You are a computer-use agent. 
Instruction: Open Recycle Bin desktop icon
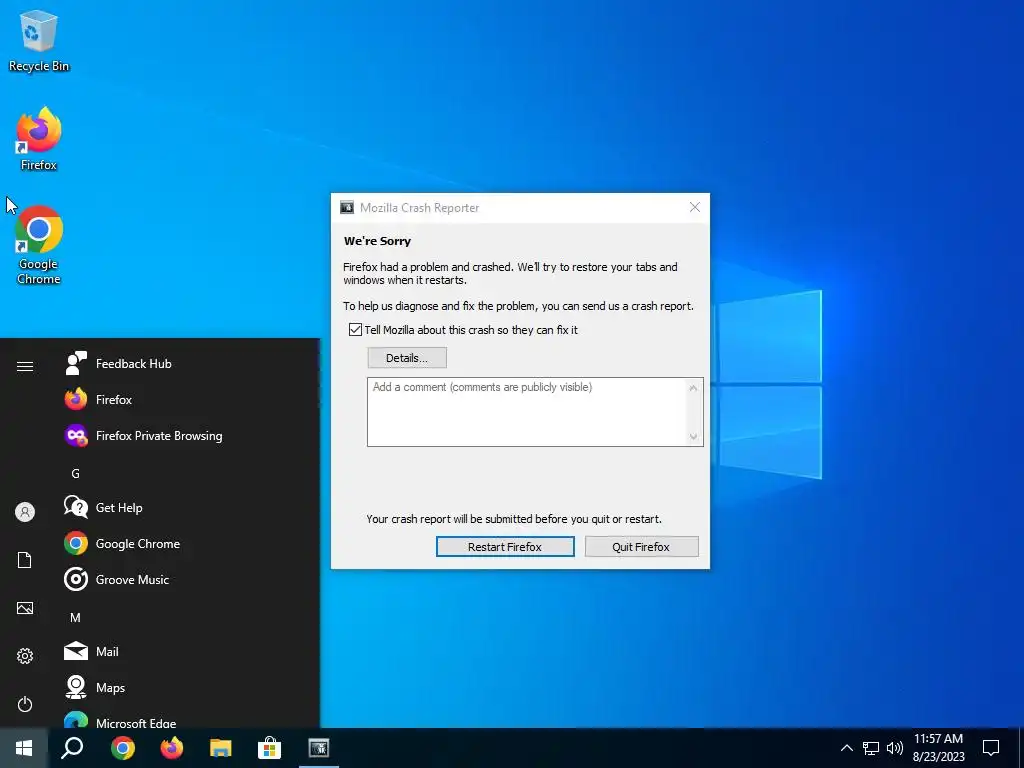[39, 40]
